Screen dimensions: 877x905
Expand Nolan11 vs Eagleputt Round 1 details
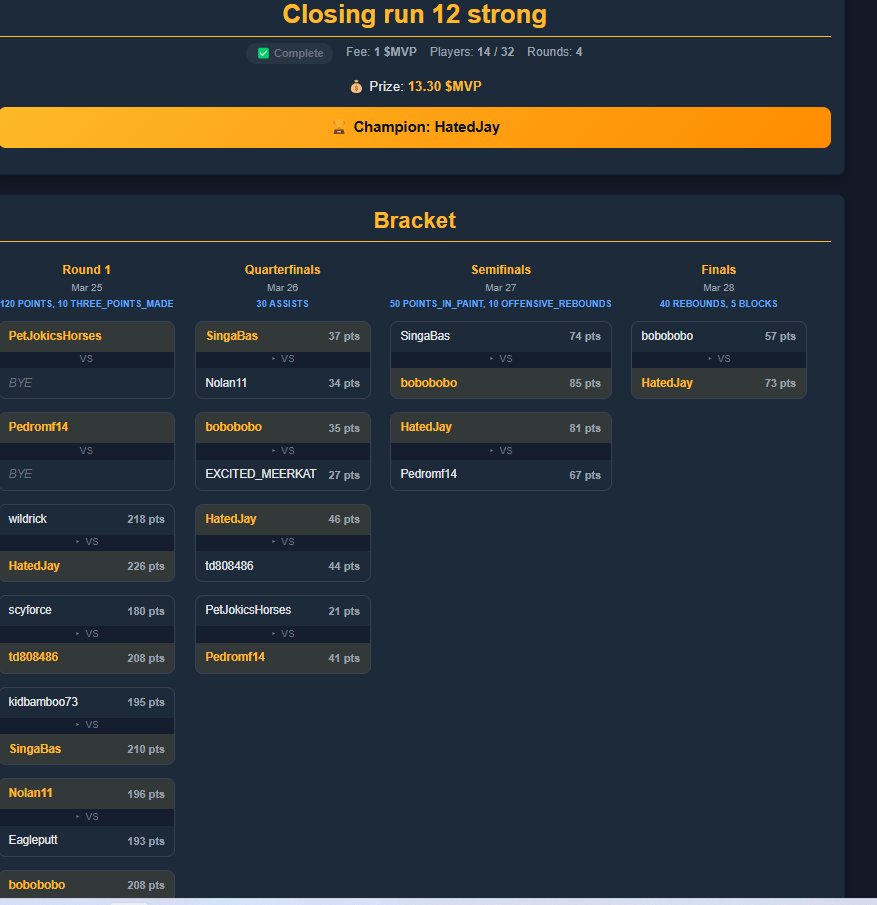(87, 816)
